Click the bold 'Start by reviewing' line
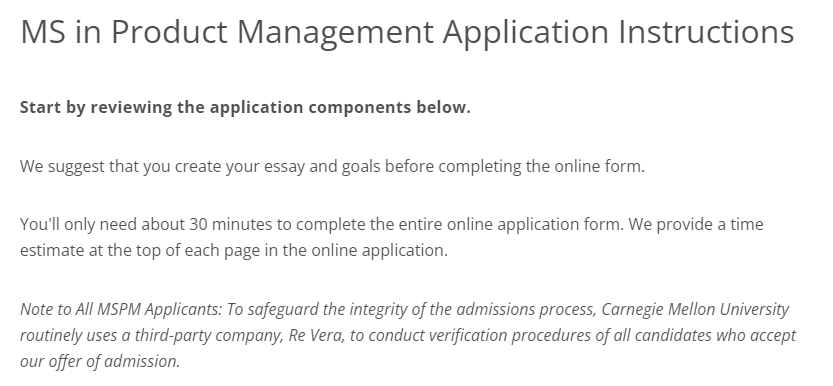The image size is (833, 386). point(245,107)
